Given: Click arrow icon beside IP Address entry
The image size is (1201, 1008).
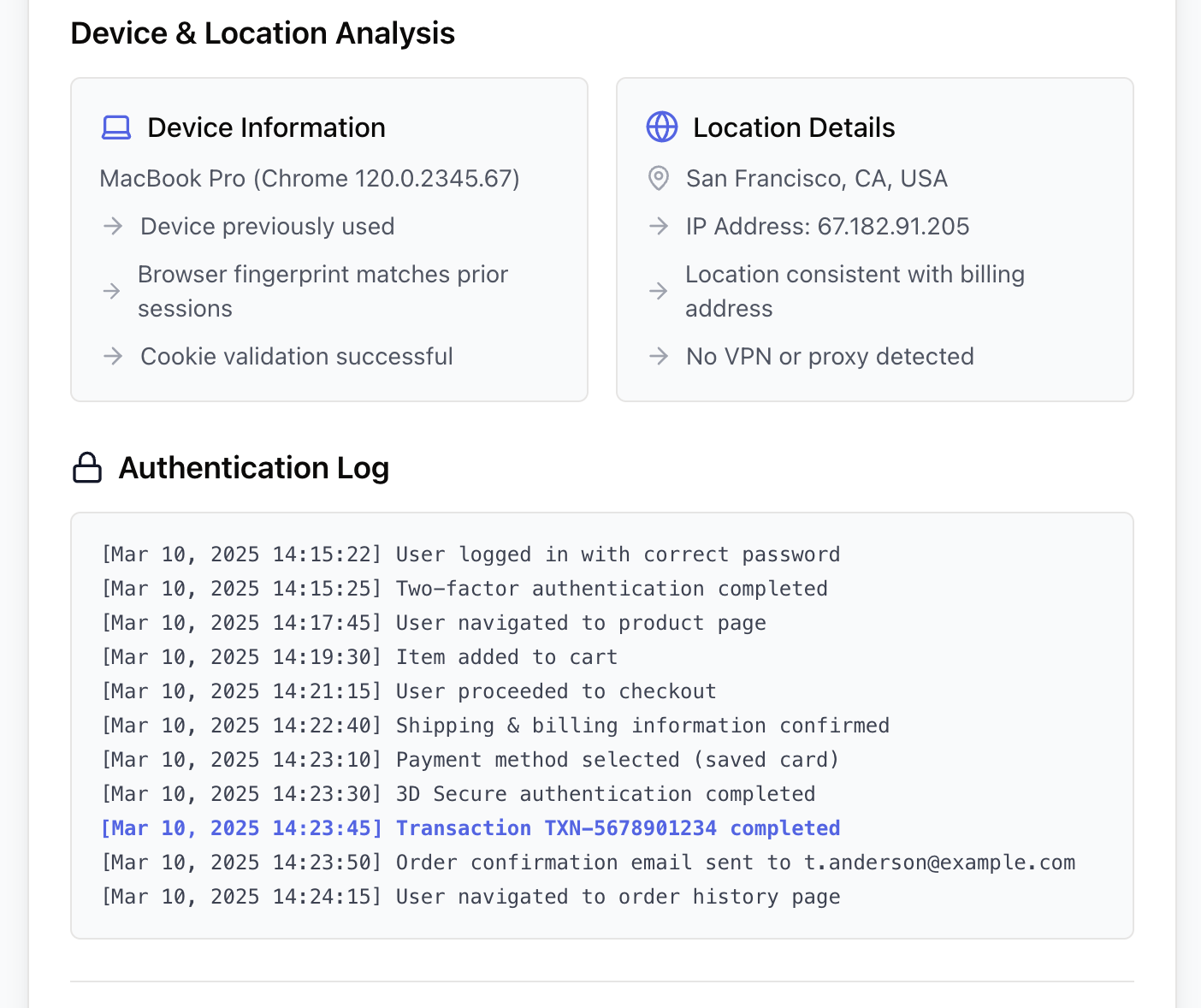Looking at the screenshot, I should [658, 226].
